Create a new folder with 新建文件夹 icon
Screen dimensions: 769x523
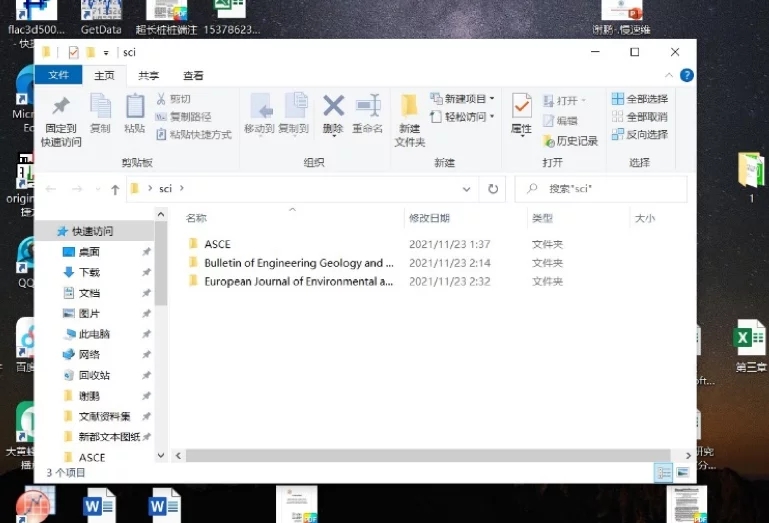tap(410, 121)
